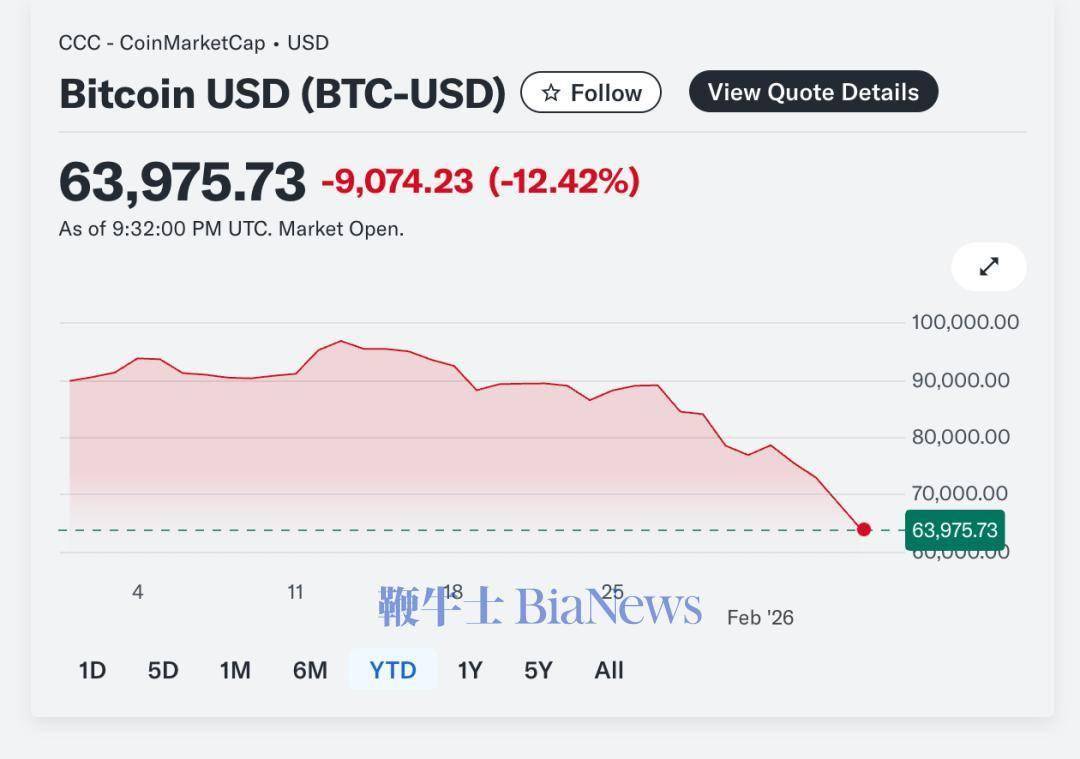This screenshot has height=759, width=1080.
Task: Choose the 1M chart range
Action: [235, 670]
